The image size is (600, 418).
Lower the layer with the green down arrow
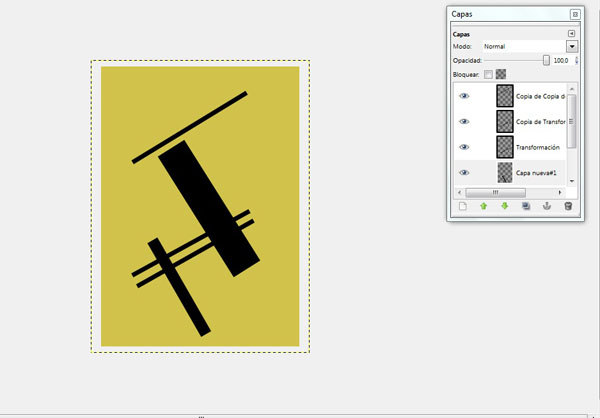click(x=505, y=206)
